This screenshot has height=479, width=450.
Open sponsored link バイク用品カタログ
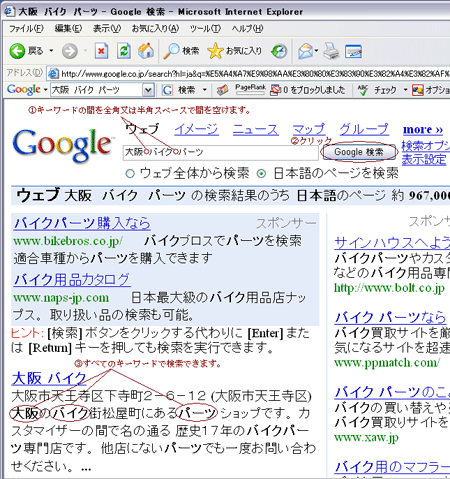click(x=72, y=279)
